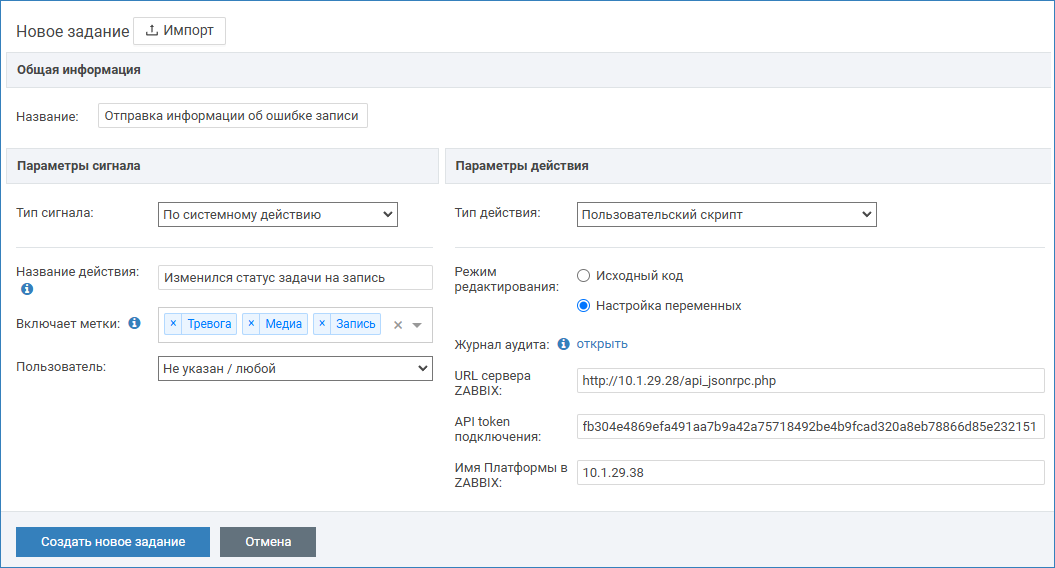Select Настройка переменных radio option
This screenshot has height=568, width=1055.
[x=584, y=306]
